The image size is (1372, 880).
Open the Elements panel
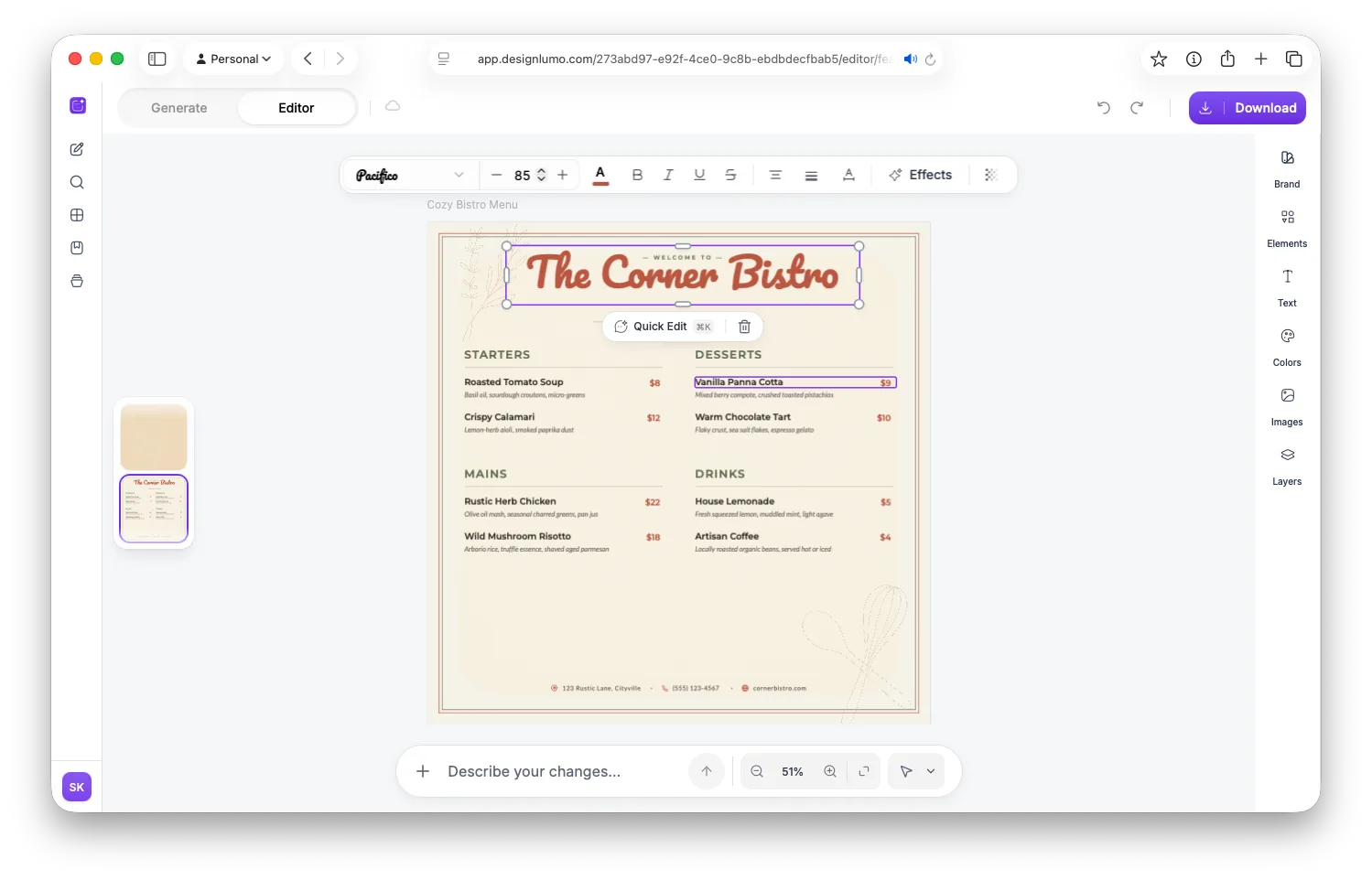point(1287,229)
